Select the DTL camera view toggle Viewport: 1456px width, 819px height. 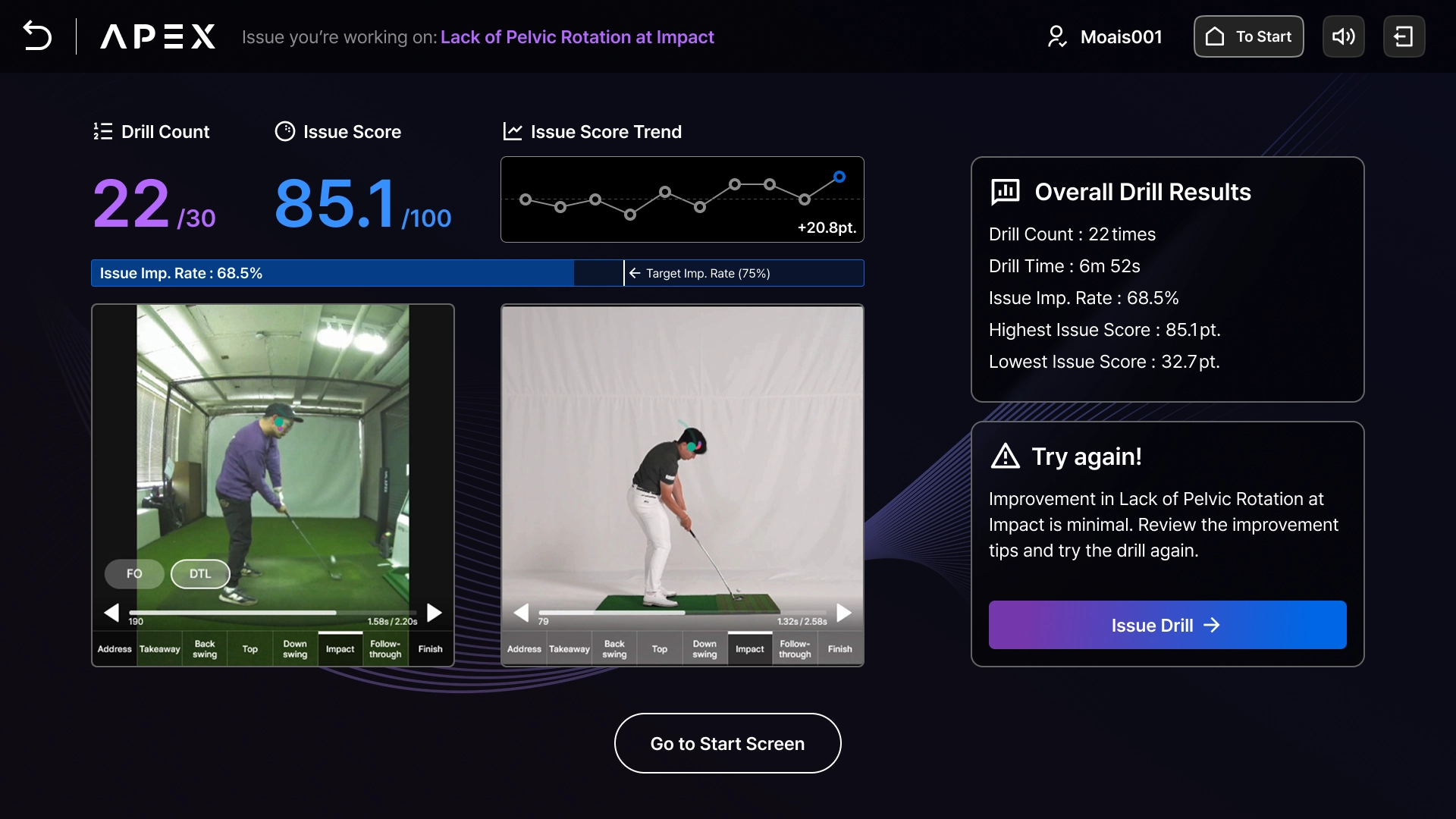(x=200, y=574)
